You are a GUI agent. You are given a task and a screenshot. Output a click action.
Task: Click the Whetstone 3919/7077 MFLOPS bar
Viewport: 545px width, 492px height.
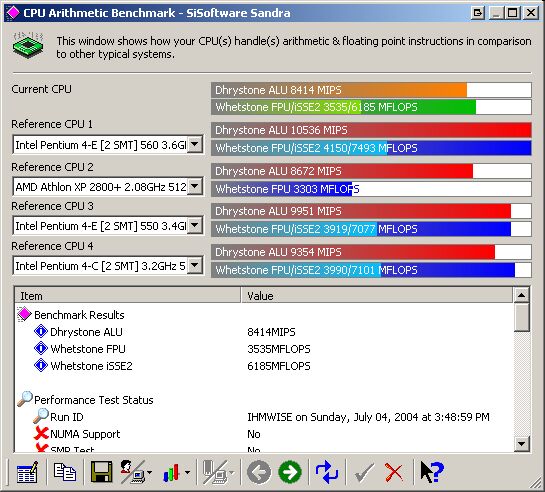(371, 229)
